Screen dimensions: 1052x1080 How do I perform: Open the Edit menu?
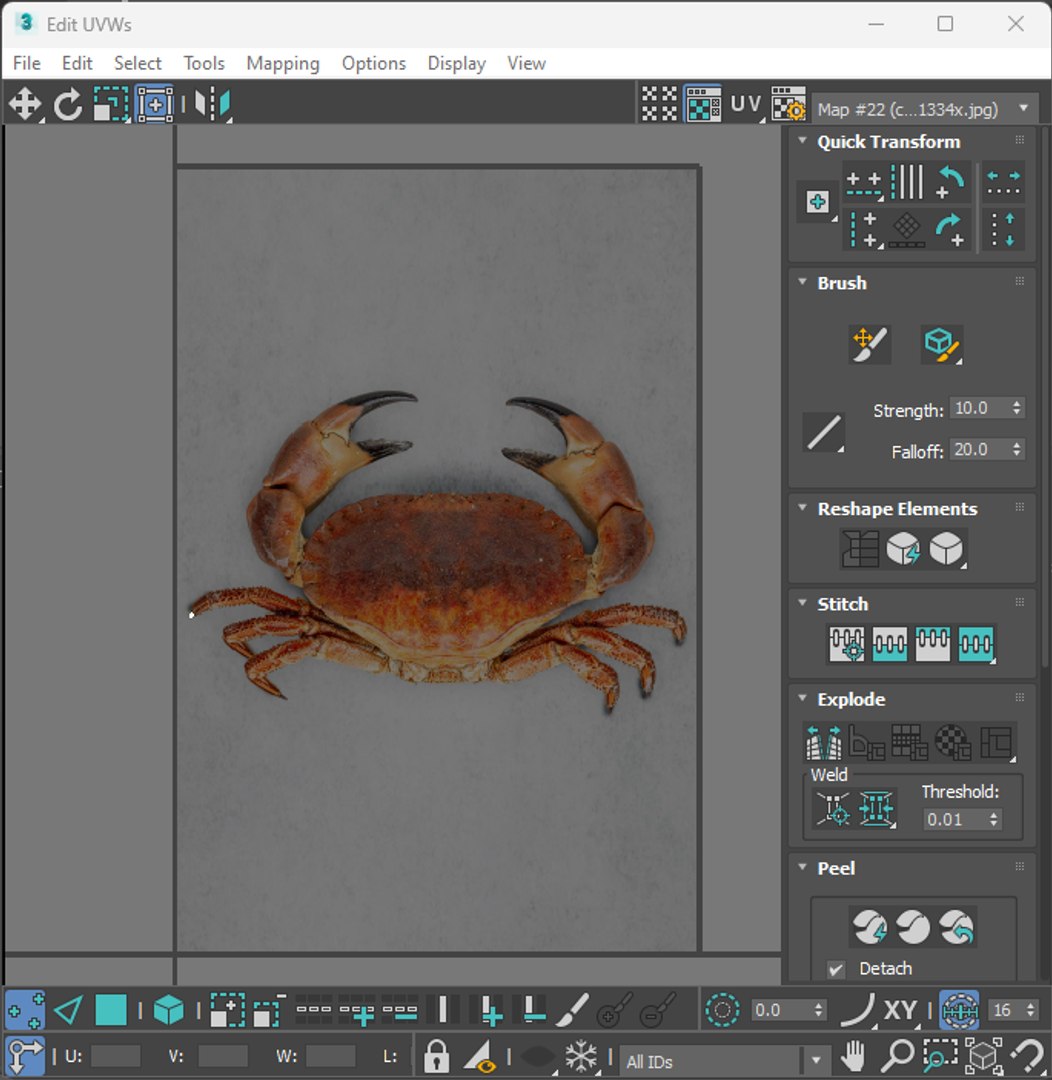76,63
